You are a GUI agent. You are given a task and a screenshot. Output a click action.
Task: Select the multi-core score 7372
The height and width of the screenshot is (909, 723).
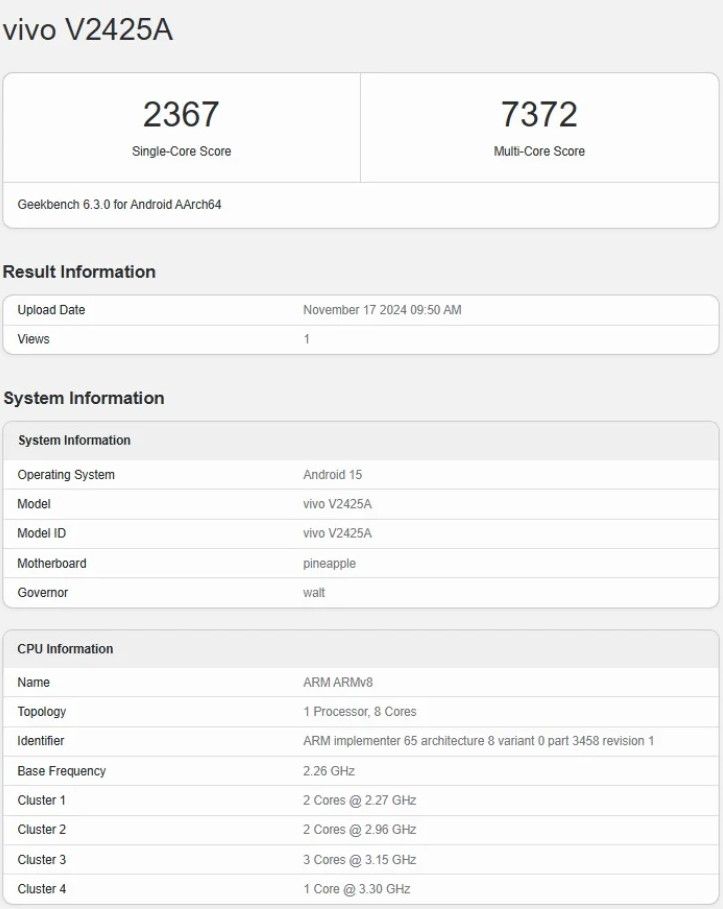[x=539, y=114]
